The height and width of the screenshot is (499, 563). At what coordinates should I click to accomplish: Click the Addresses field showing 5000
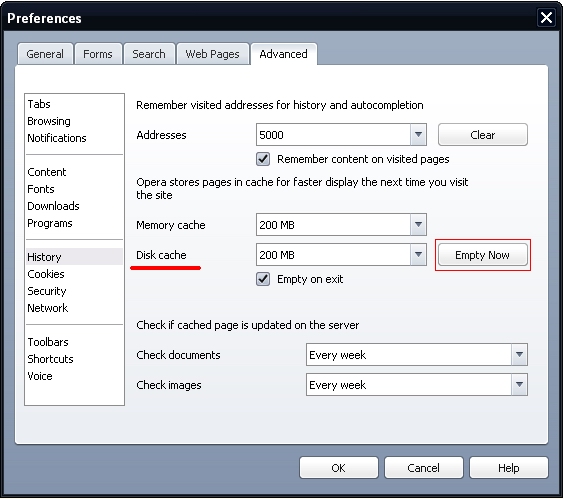coord(334,135)
